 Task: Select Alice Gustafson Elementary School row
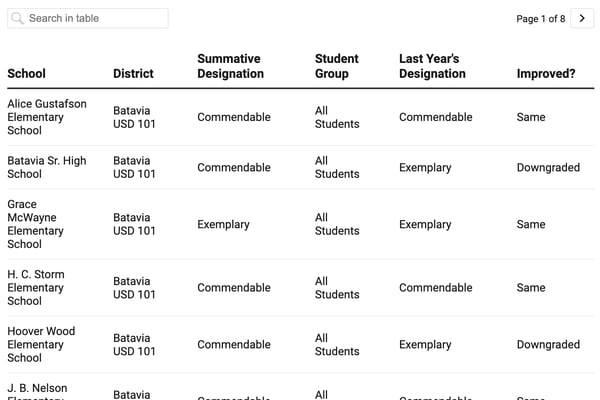[x=47, y=117]
